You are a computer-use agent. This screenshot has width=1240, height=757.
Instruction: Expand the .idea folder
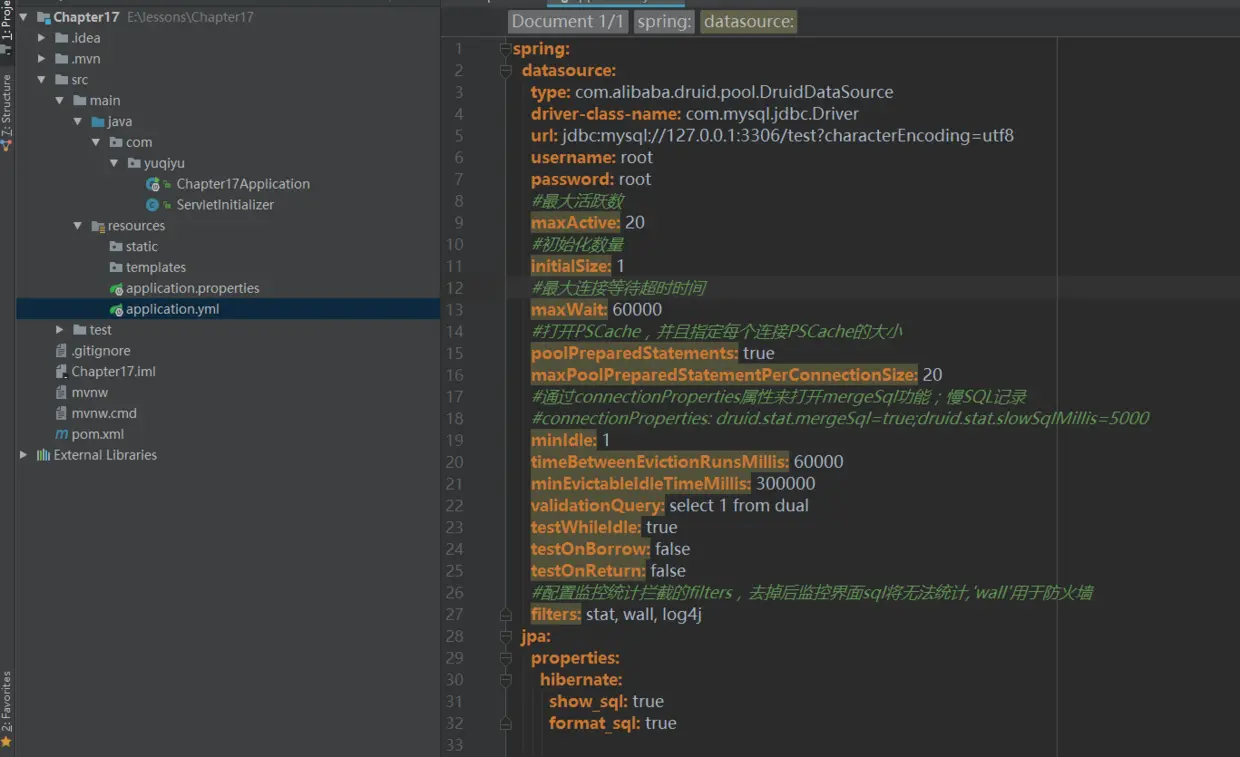click(41, 38)
